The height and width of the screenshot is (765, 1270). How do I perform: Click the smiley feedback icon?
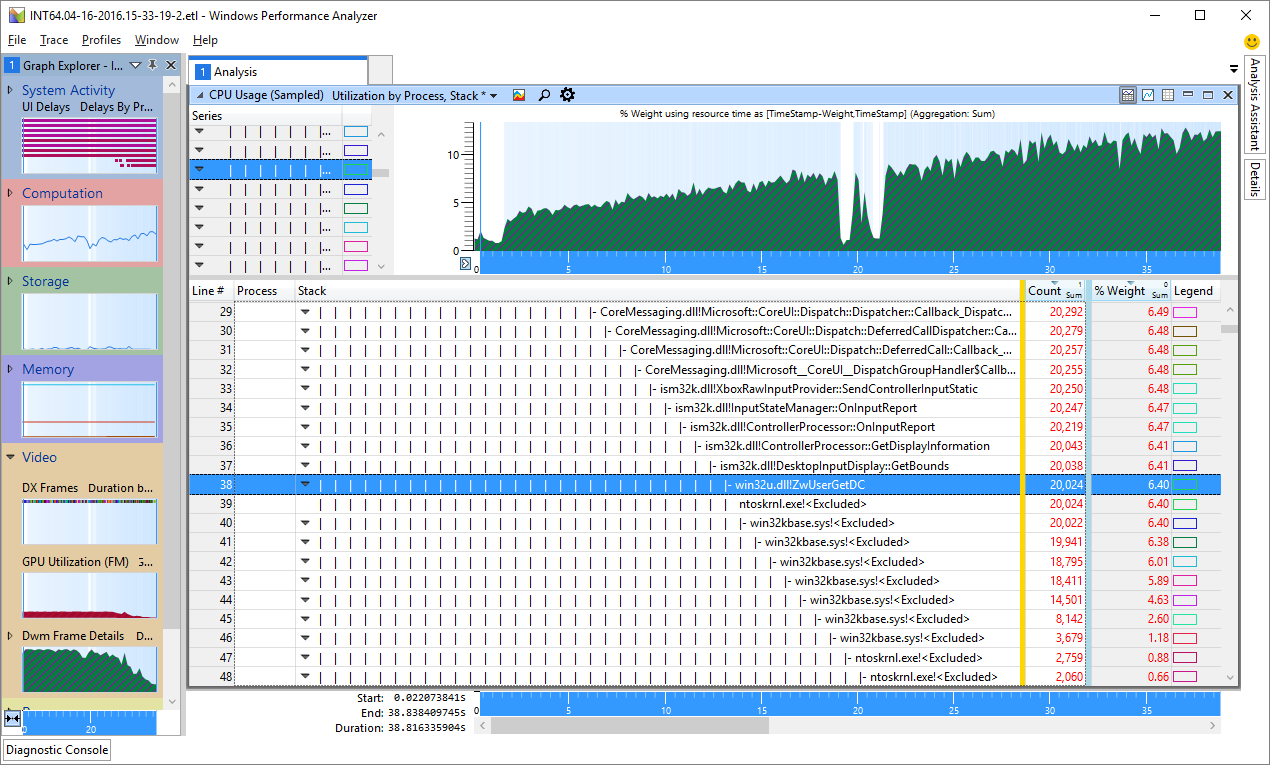1251,42
